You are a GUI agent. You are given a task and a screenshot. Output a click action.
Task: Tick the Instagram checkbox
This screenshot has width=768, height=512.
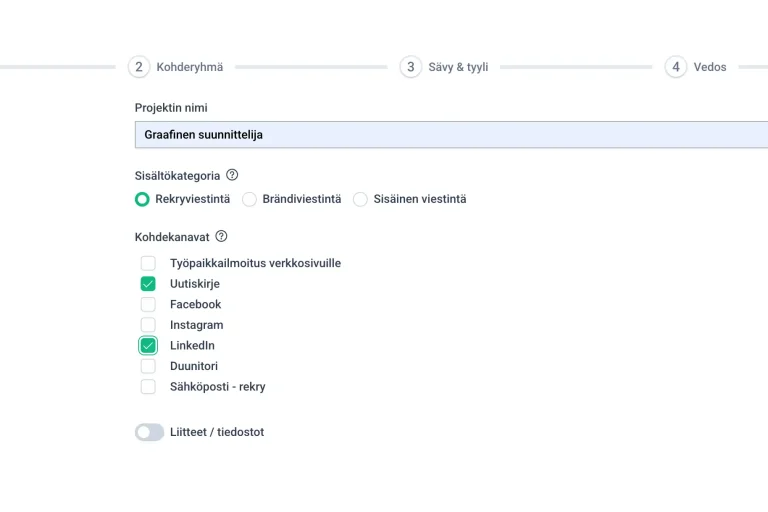pyautogui.click(x=148, y=325)
